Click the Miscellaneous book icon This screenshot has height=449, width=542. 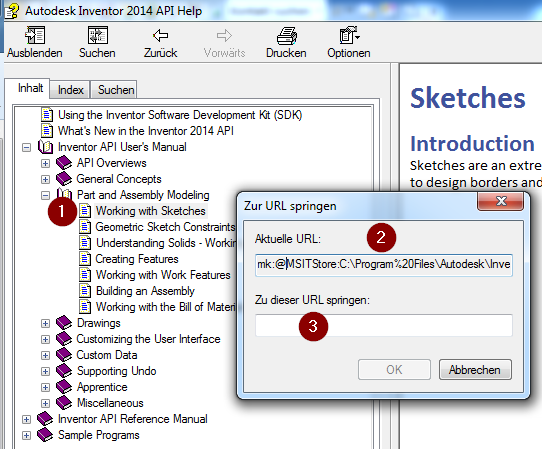coord(64,403)
